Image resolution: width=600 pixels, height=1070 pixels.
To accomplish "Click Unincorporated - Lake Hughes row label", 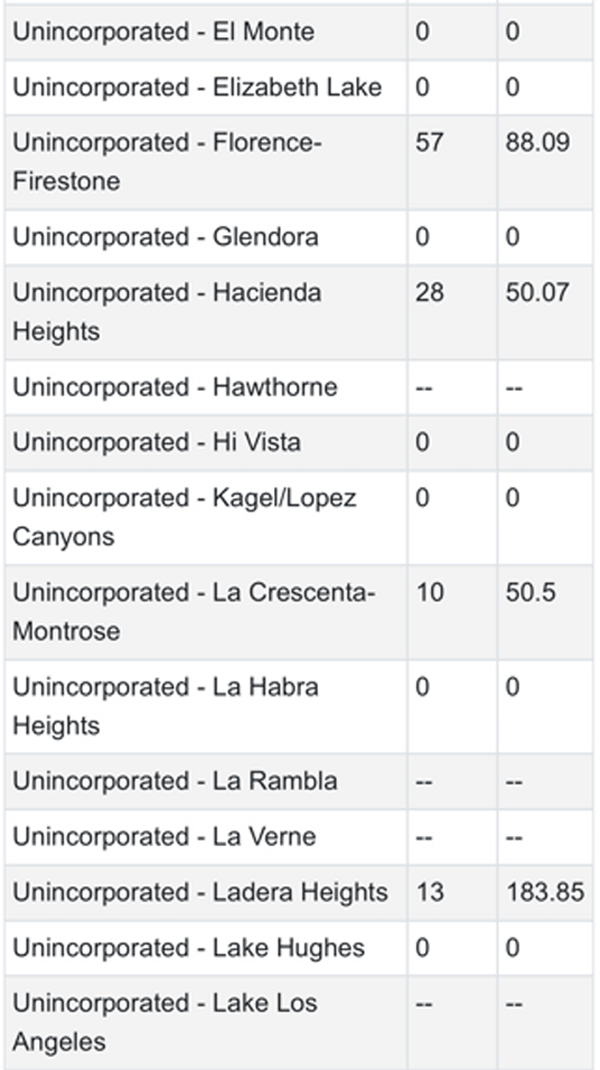I will point(188,948).
